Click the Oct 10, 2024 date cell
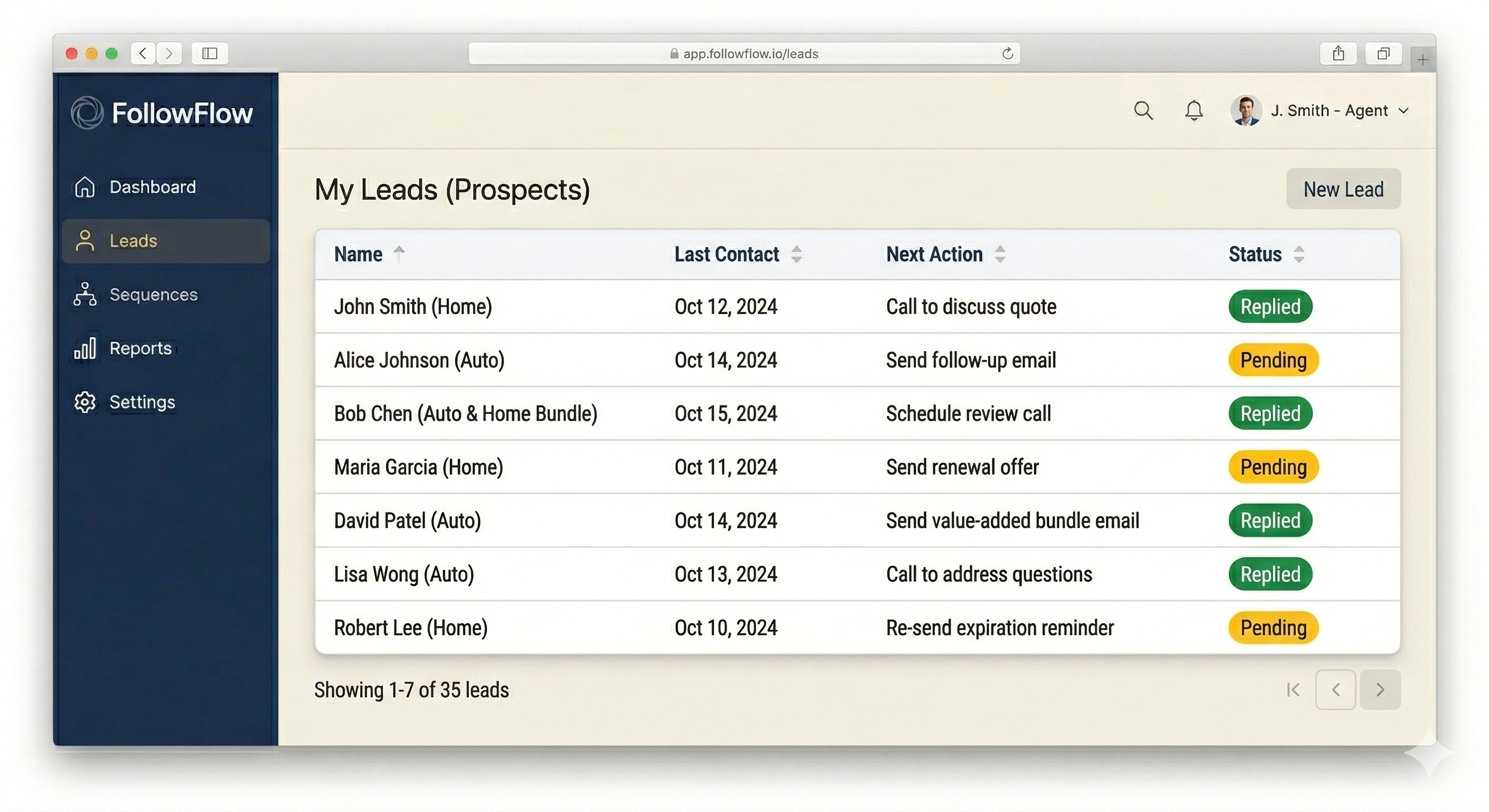 tap(726, 628)
